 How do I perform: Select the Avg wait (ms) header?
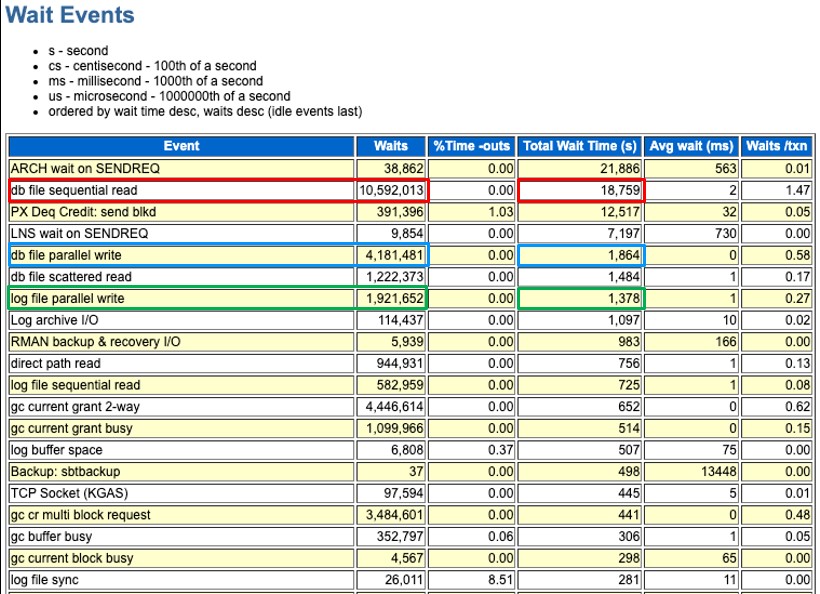coord(691,146)
